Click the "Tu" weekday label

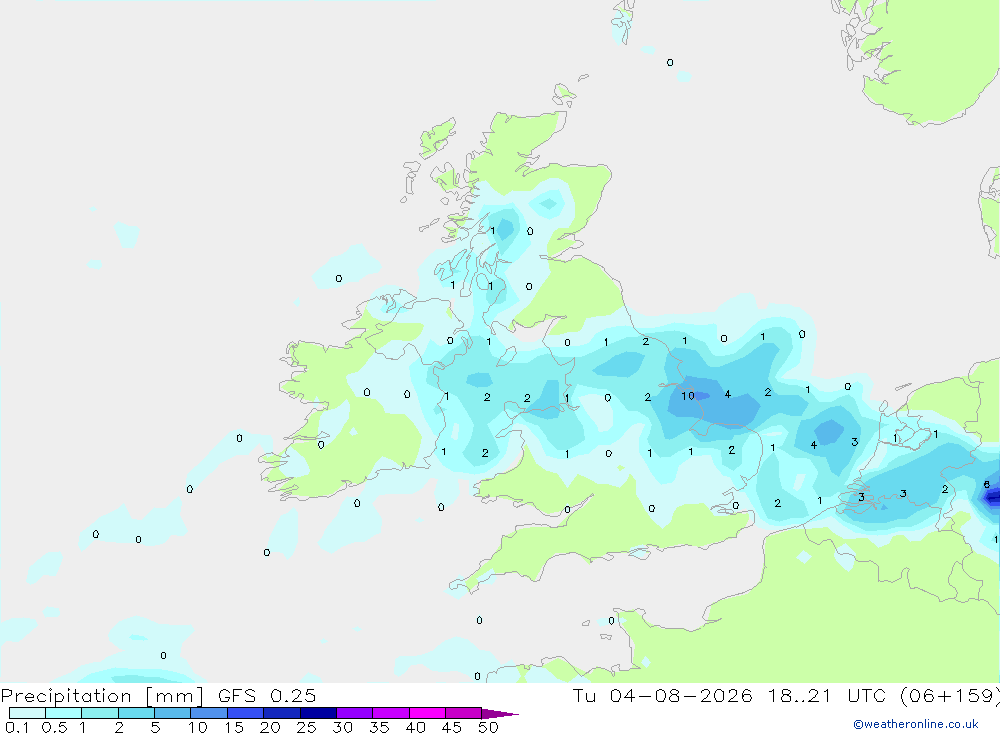(584, 695)
